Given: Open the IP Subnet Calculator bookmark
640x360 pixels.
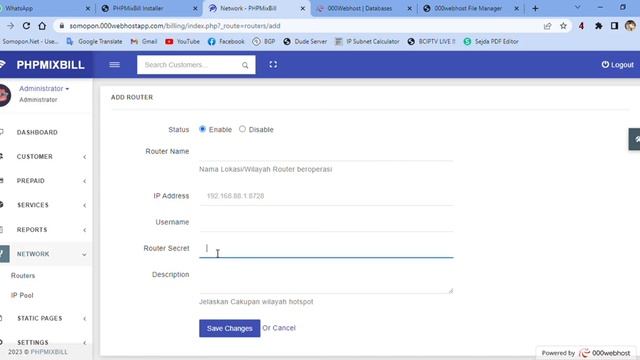Looking at the screenshot, I should pos(367,42).
